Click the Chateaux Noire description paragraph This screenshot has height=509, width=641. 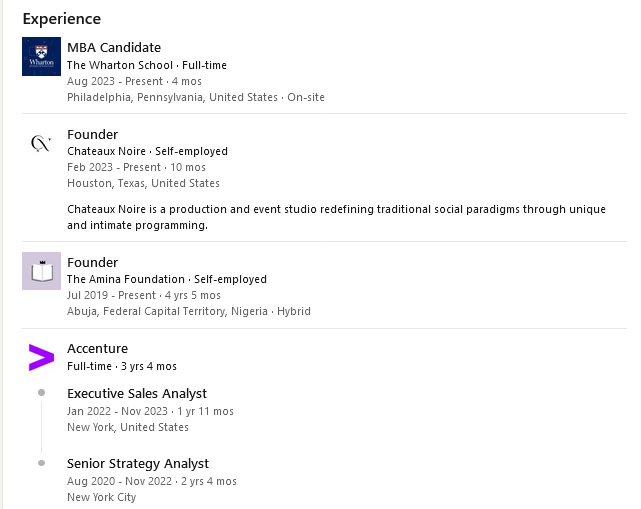336,217
